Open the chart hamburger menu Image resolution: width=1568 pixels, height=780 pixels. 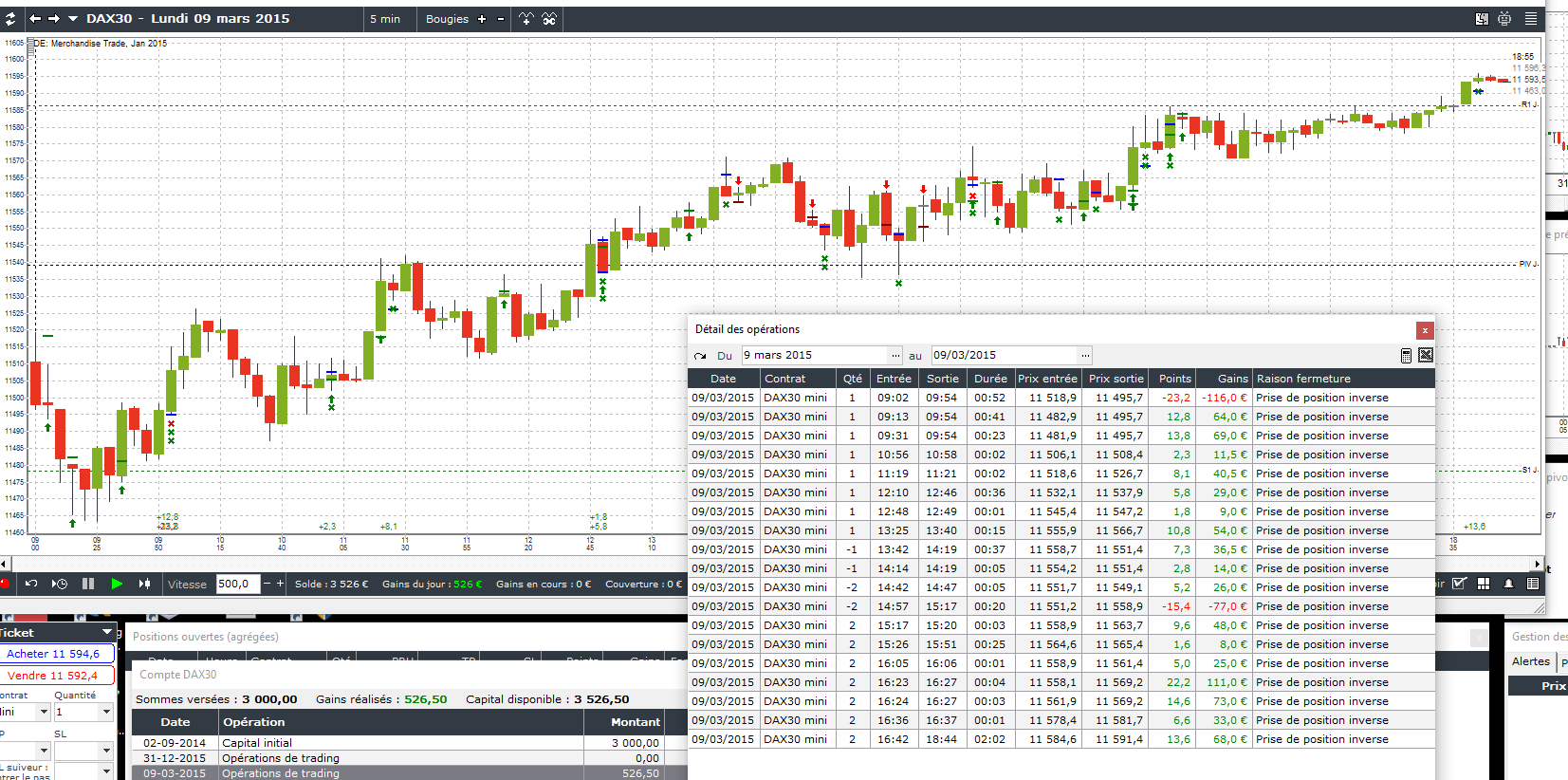[x=1531, y=19]
